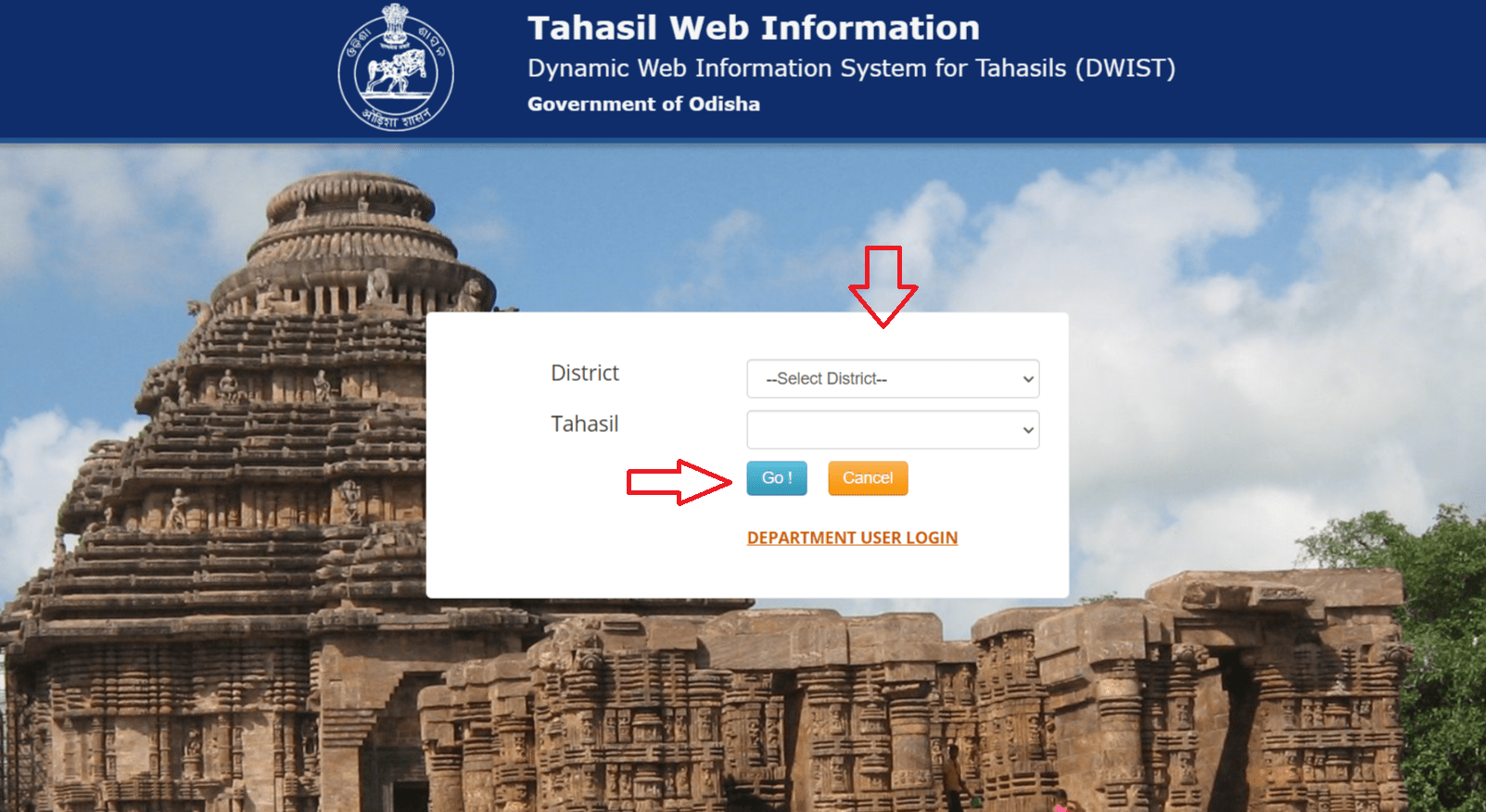This screenshot has width=1486, height=812.
Task: Click the red right-pointing arrow annotation
Action: (x=679, y=482)
